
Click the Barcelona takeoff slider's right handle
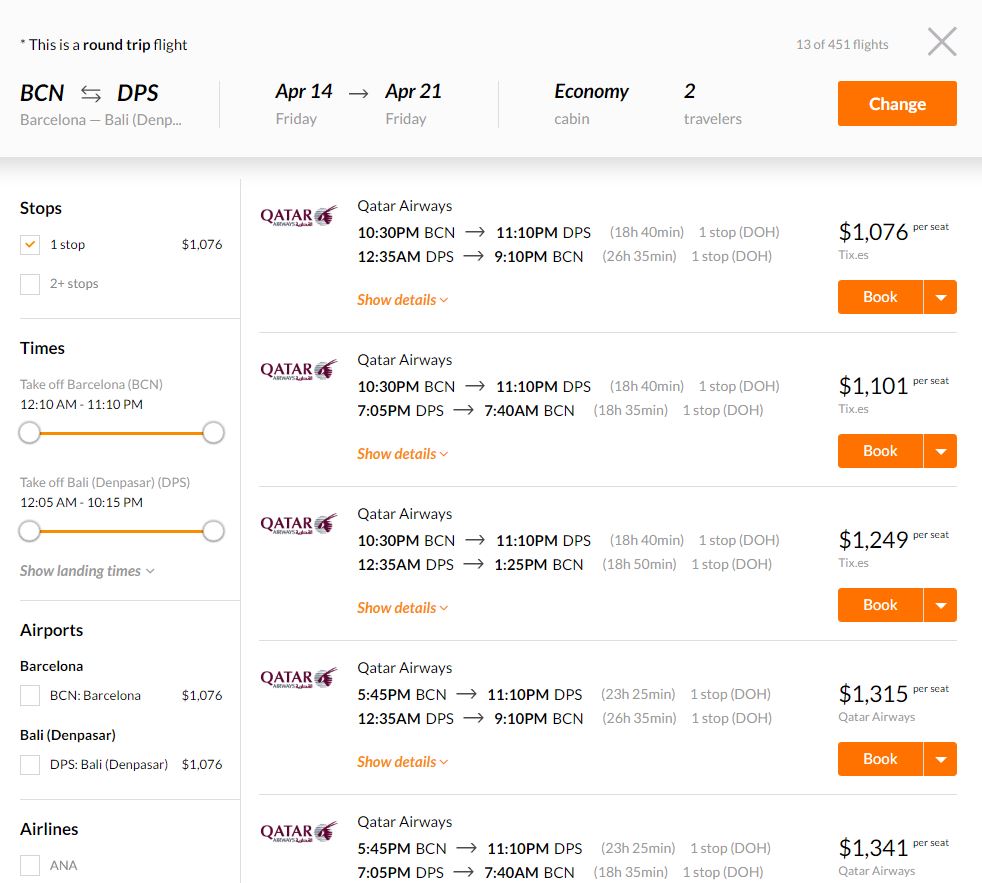(x=214, y=433)
